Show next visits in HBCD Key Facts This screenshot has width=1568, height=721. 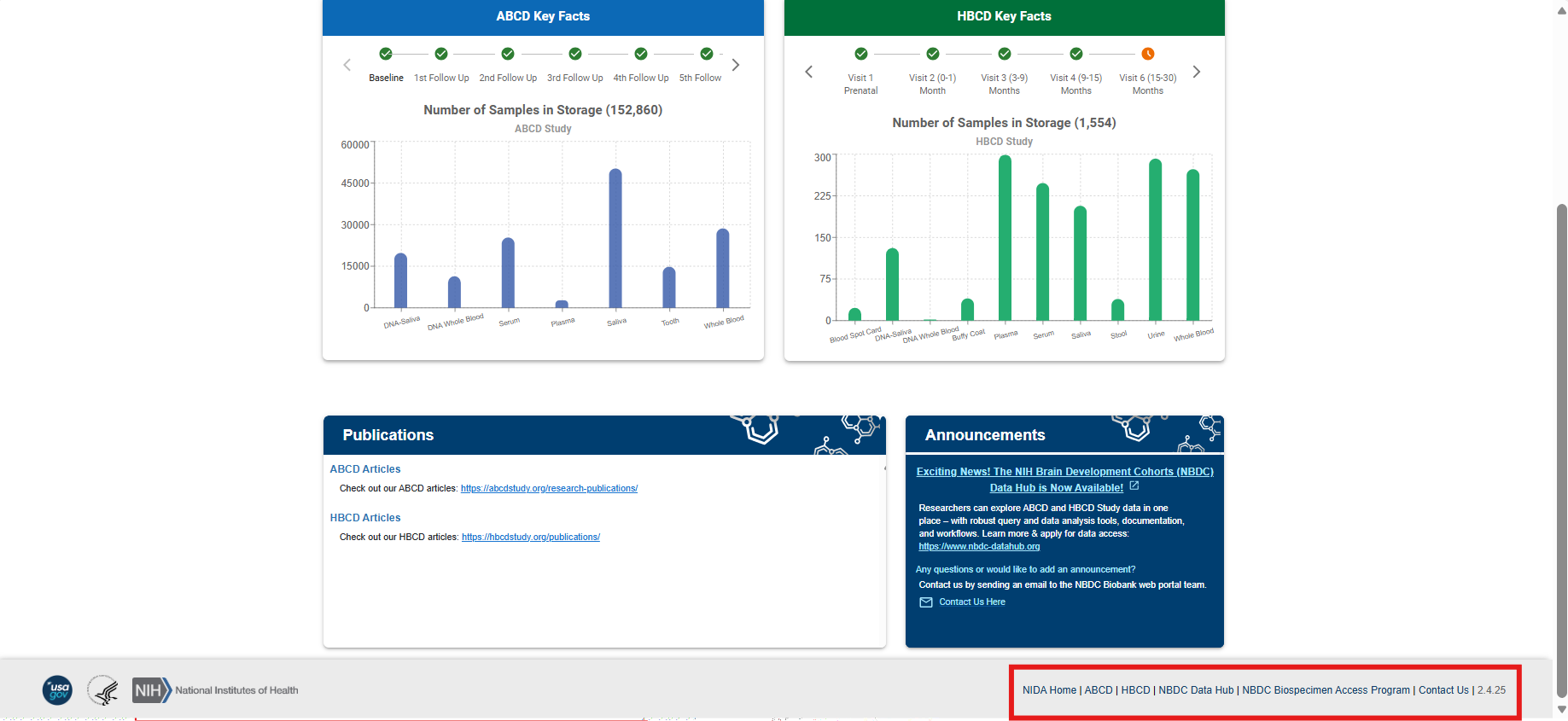pyautogui.click(x=1197, y=72)
